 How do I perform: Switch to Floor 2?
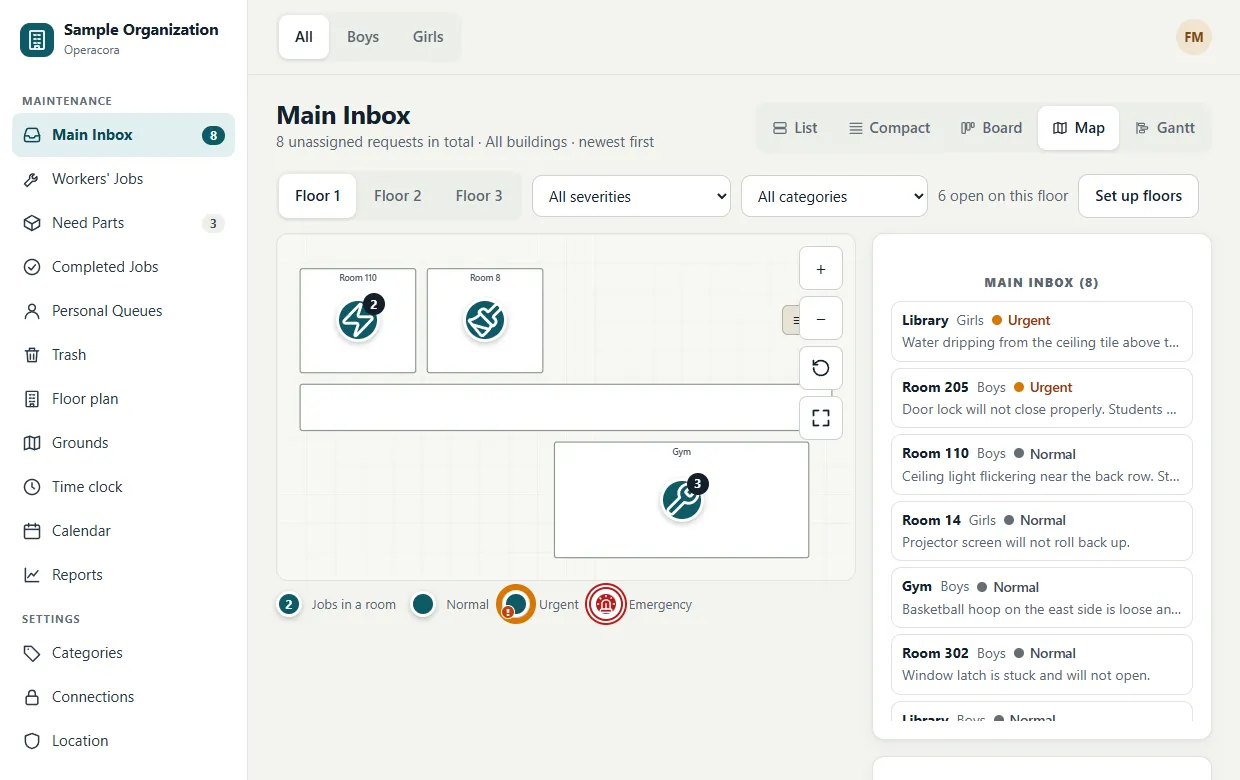point(398,196)
